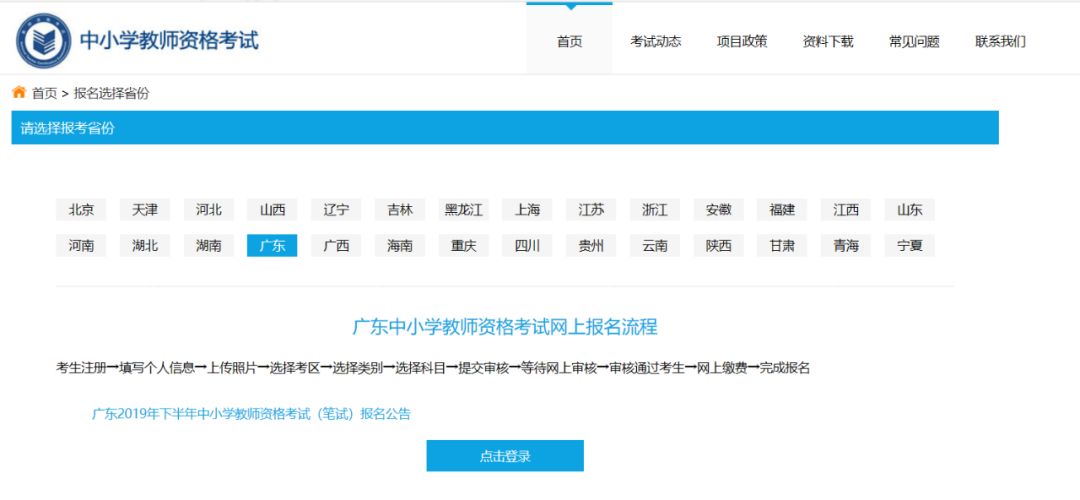1080x500 pixels.
Task: Click the orange home icon in breadcrumb
Action: coord(19,92)
